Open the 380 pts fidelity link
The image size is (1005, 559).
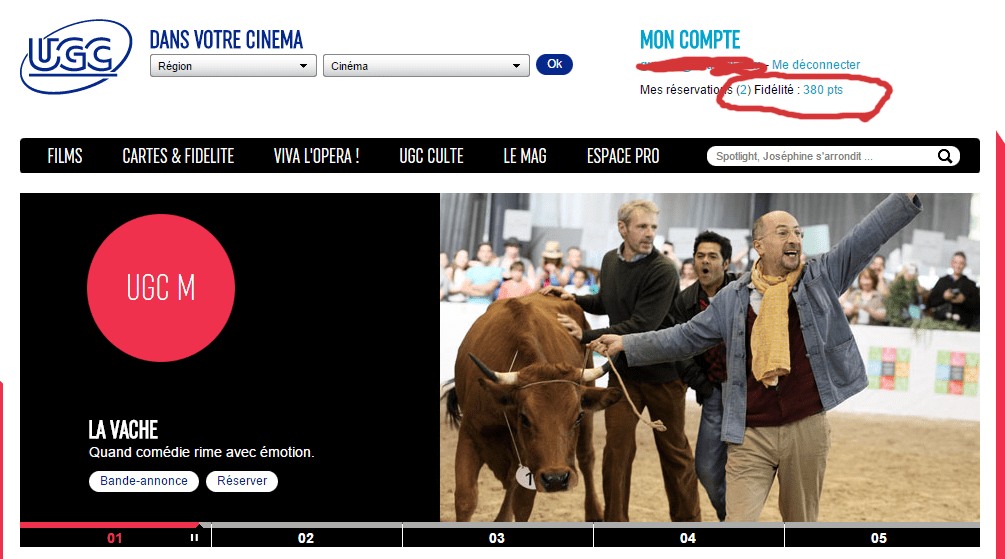pos(822,90)
